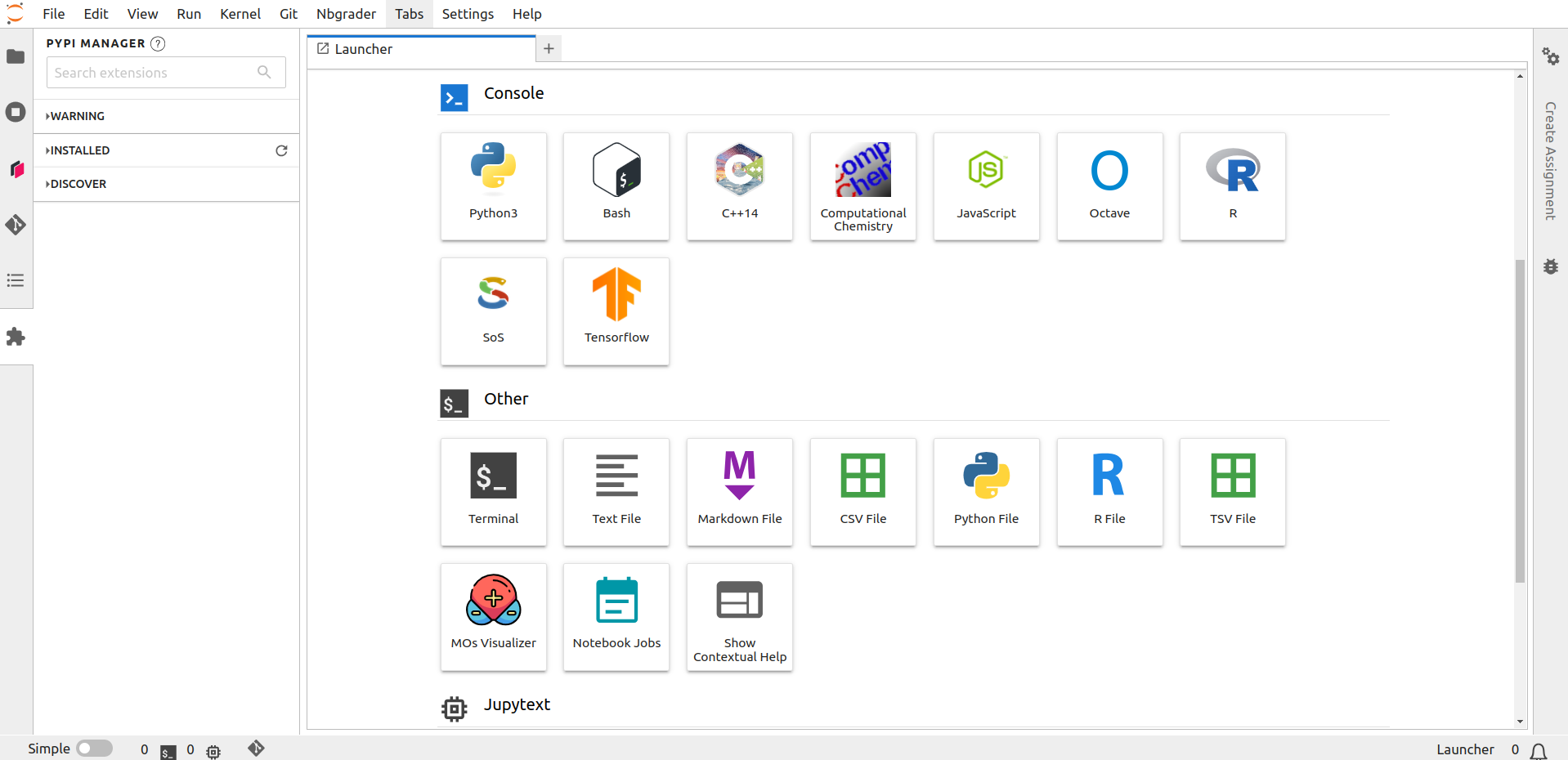Click the launcher vertical scrollbar
Image resolution: width=1568 pixels, height=760 pixels.
[1520, 420]
